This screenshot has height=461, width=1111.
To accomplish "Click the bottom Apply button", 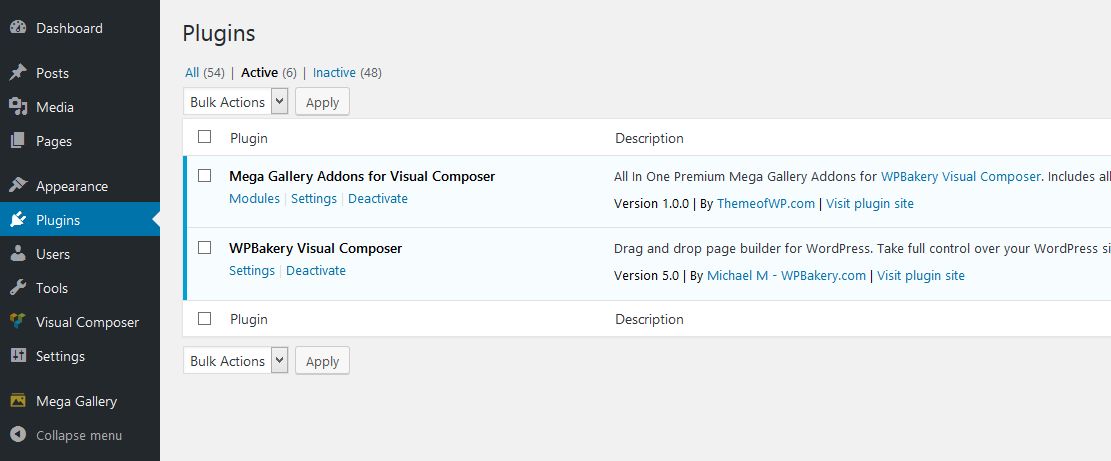I will [x=322, y=360].
